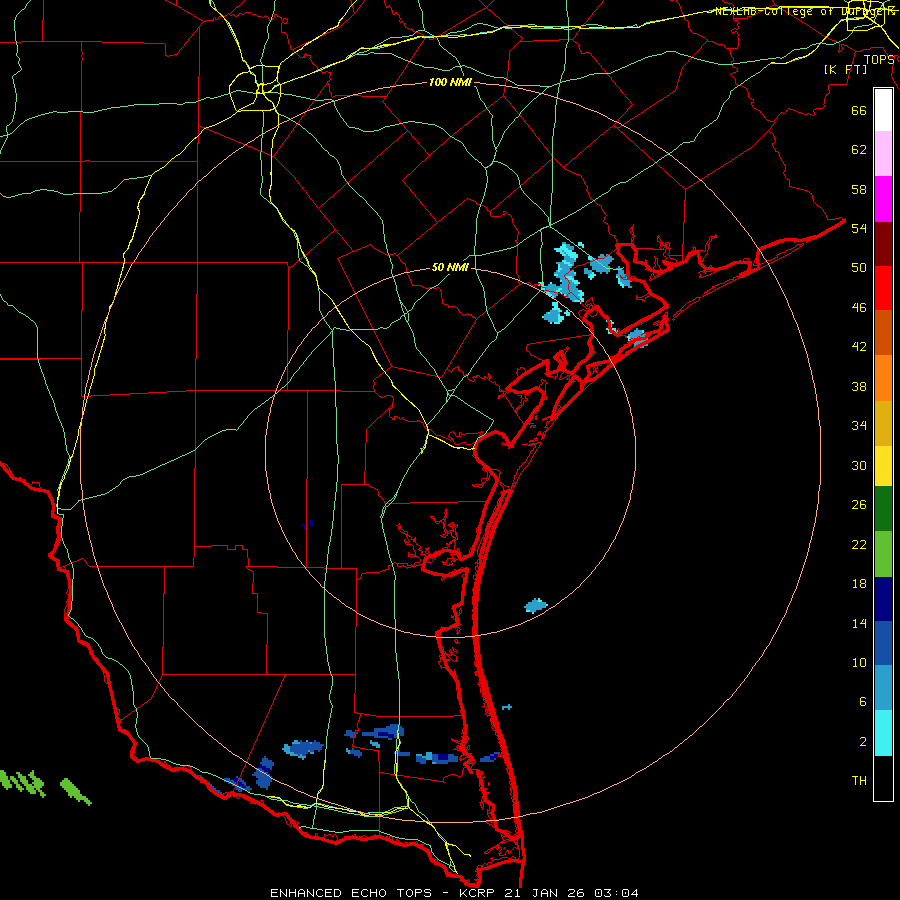Click the gold legend swatch
Screen dimensions: 900x900
pos(883,423)
